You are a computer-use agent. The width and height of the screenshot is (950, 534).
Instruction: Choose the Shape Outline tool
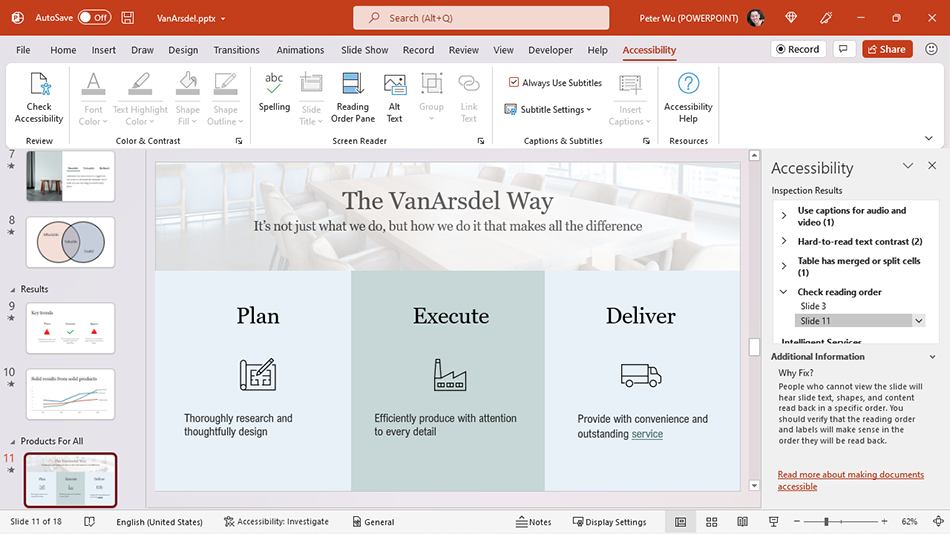click(x=225, y=98)
